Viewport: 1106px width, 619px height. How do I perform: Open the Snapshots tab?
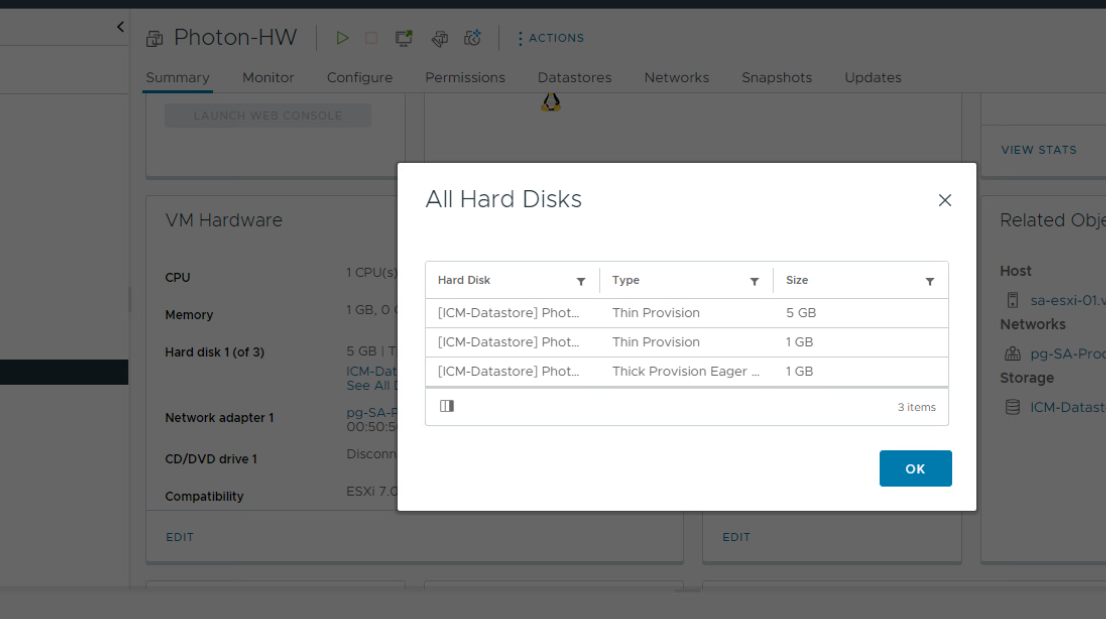tap(777, 78)
